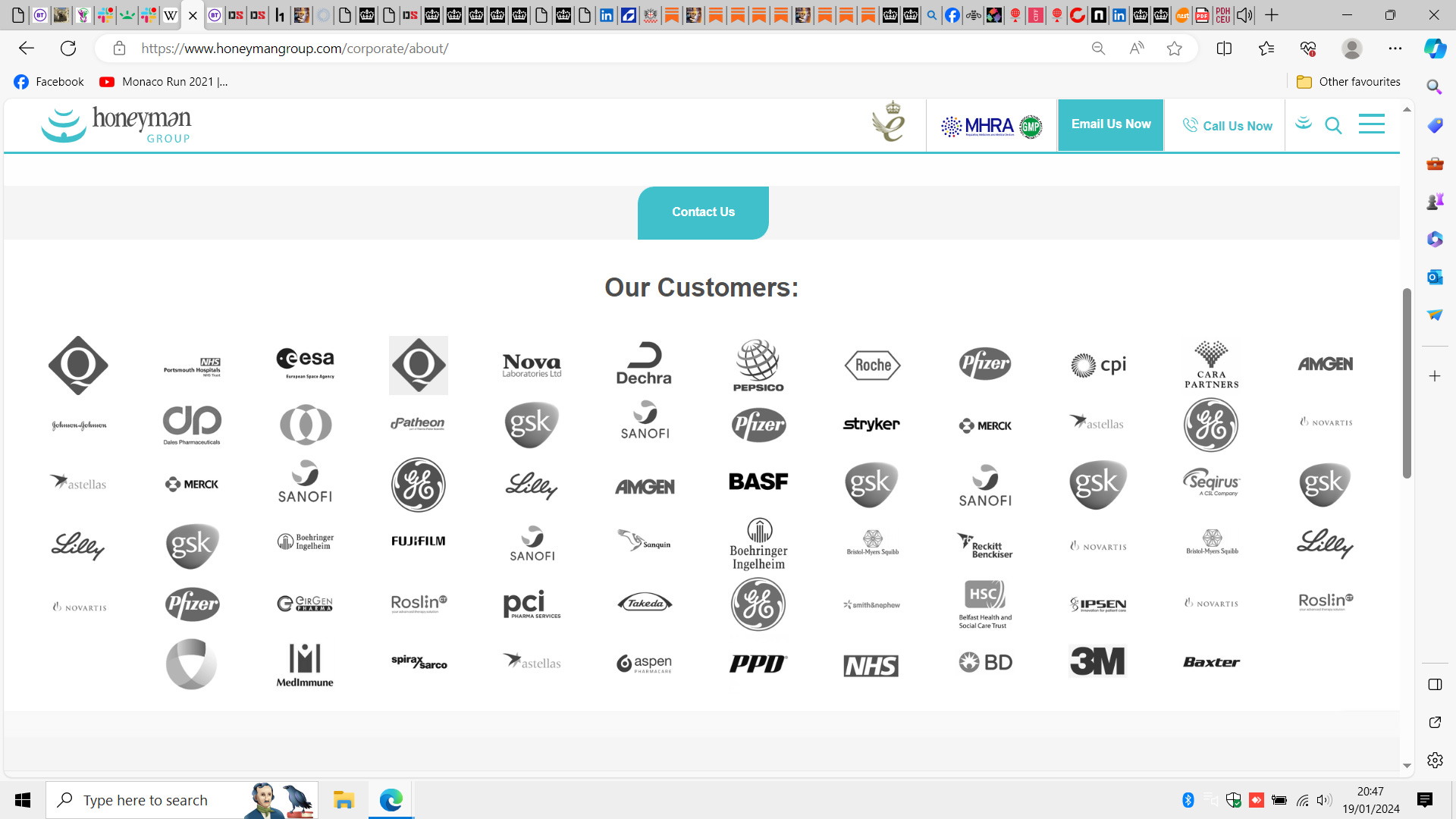Click the Contact Us button
Viewport: 1456px width, 819px height.
tap(703, 212)
